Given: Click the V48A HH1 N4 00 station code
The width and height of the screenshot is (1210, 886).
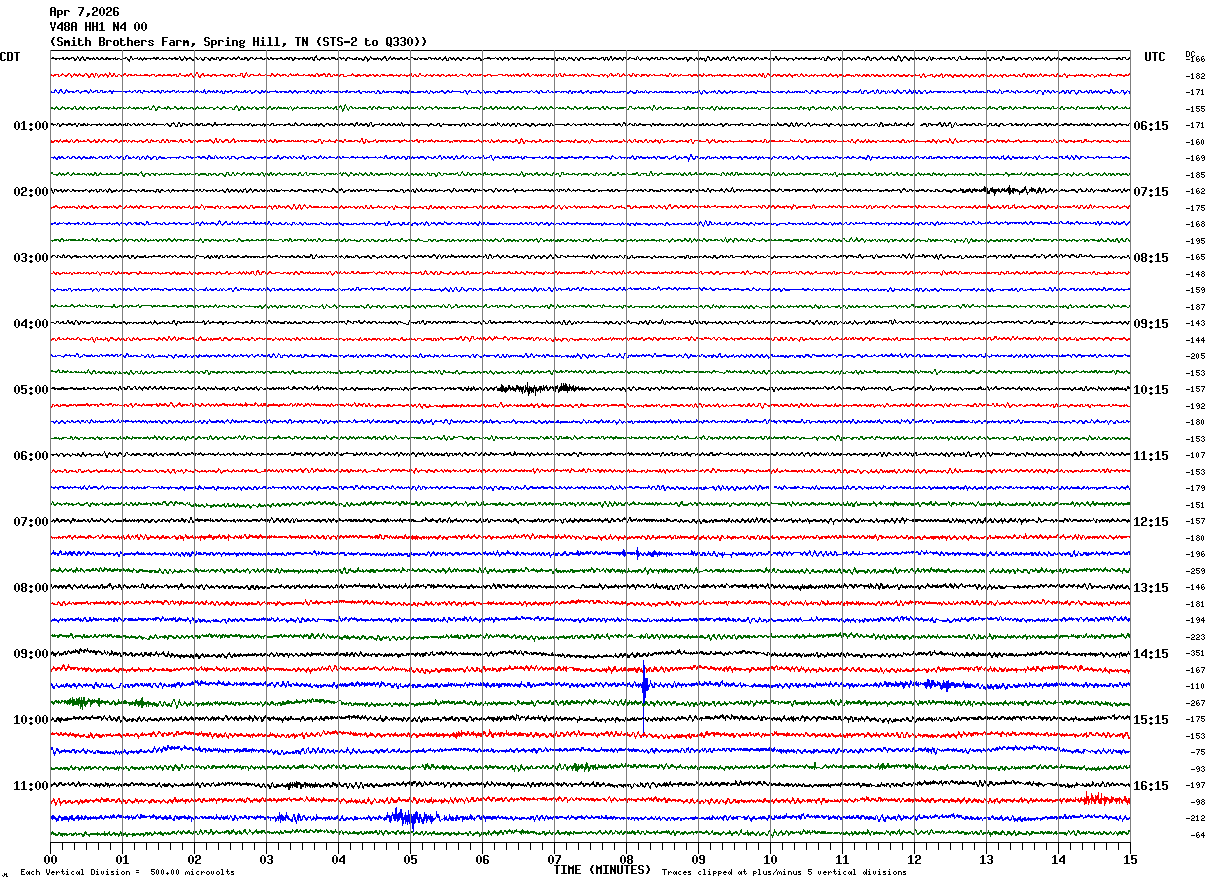Looking at the screenshot, I should coord(98,27).
